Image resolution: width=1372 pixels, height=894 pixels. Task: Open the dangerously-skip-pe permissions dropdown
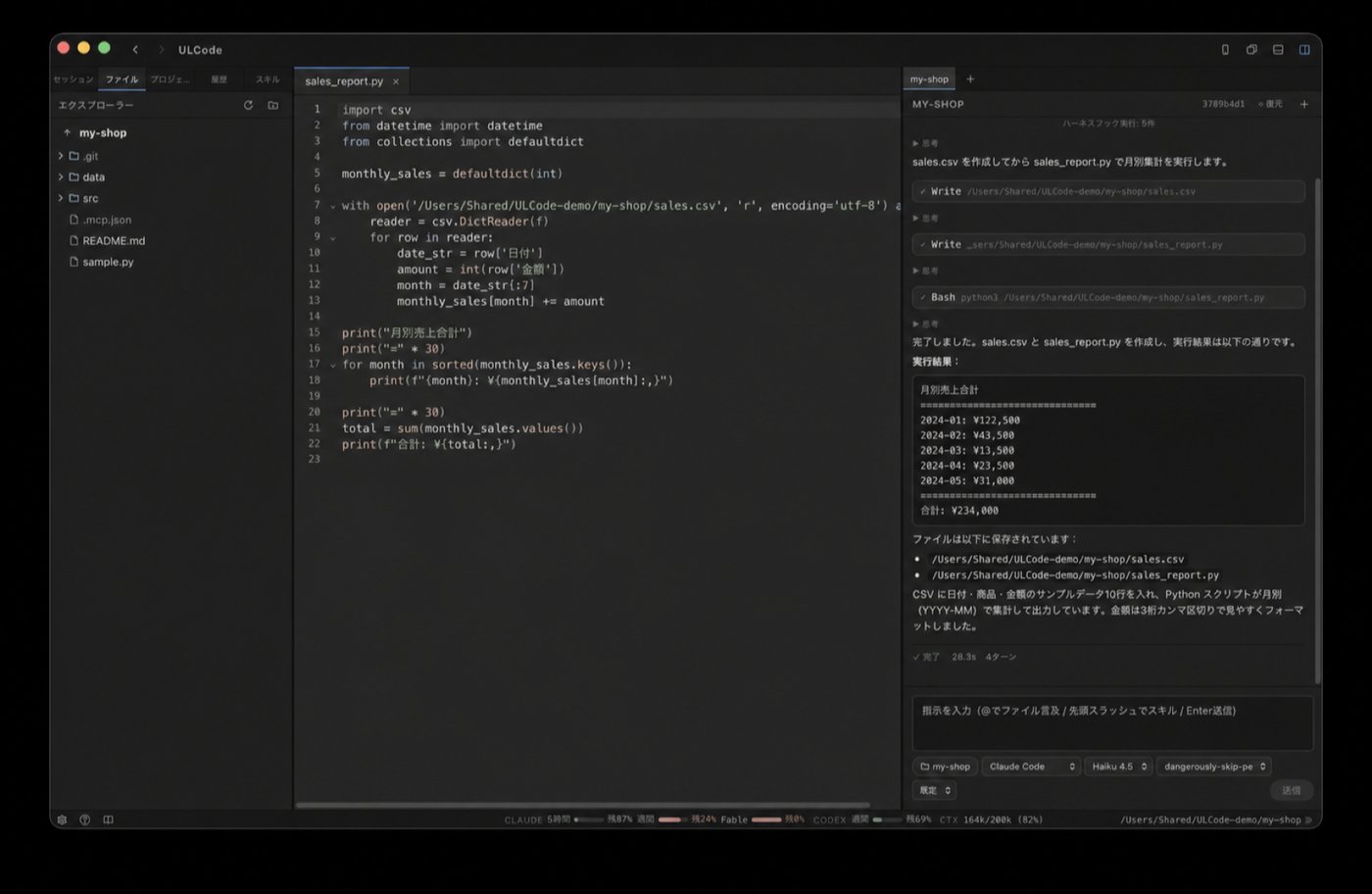pos(1214,767)
